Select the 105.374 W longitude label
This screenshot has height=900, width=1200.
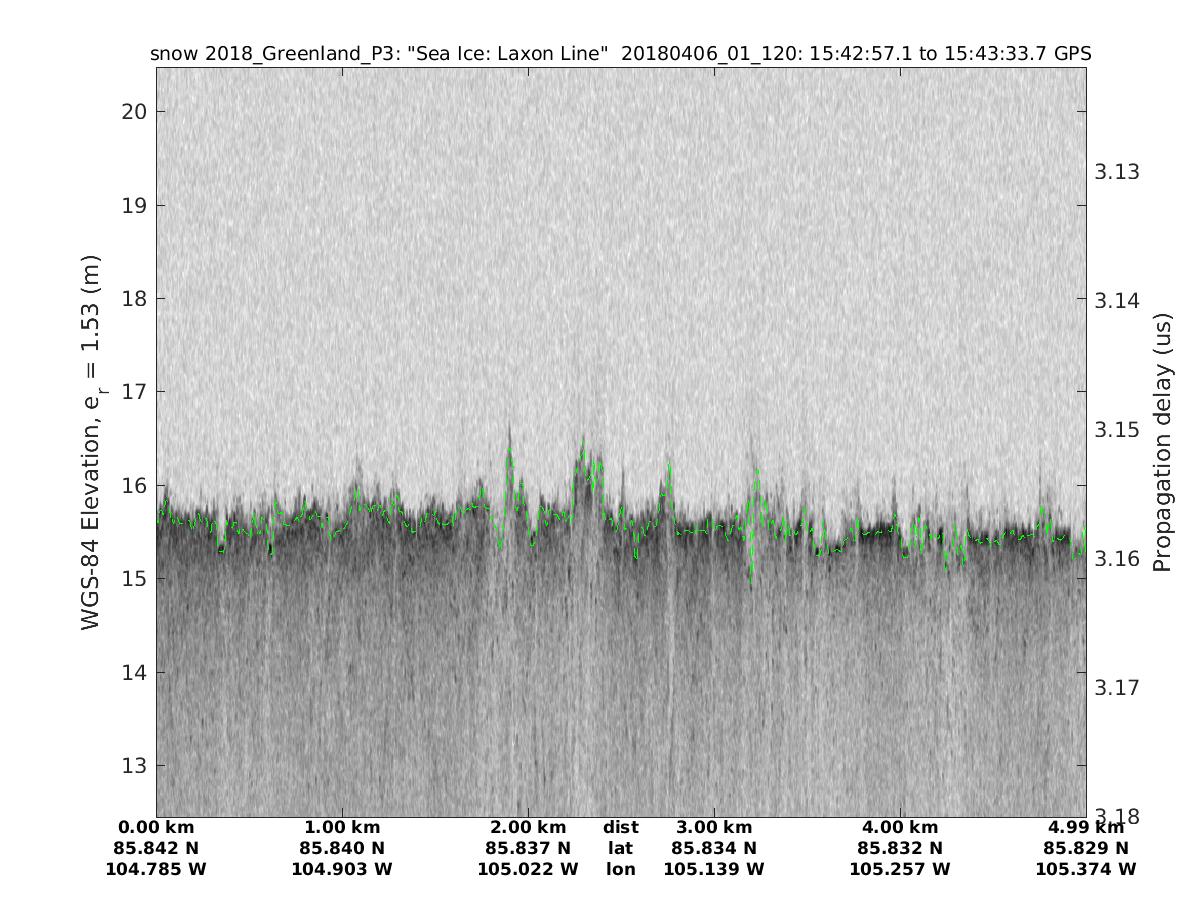coord(1086,869)
